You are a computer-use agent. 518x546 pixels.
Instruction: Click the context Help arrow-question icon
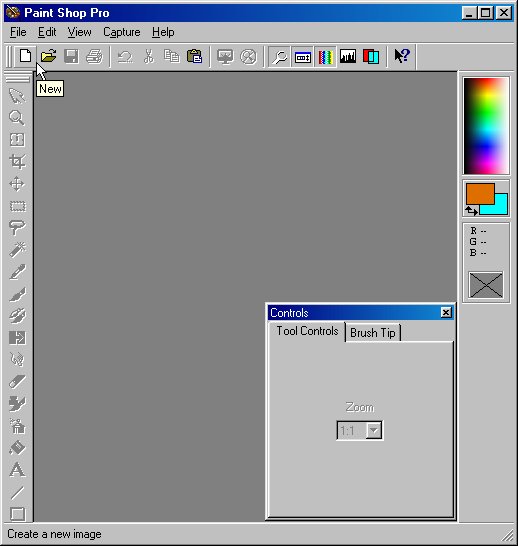tap(402, 56)
